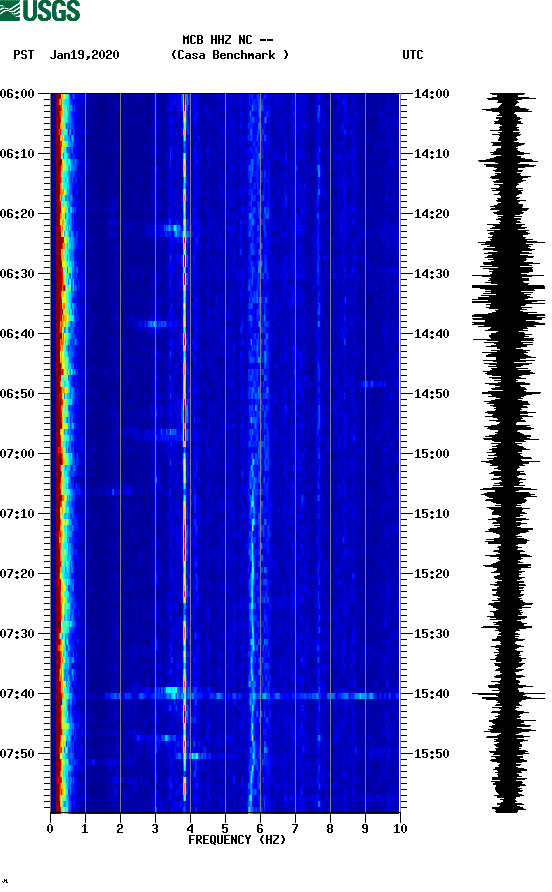The height and width of the screenshot is (892, 552).
Task: Click the broadband horizontal streak near 15:40 UTC
Action: pos(250,696)
